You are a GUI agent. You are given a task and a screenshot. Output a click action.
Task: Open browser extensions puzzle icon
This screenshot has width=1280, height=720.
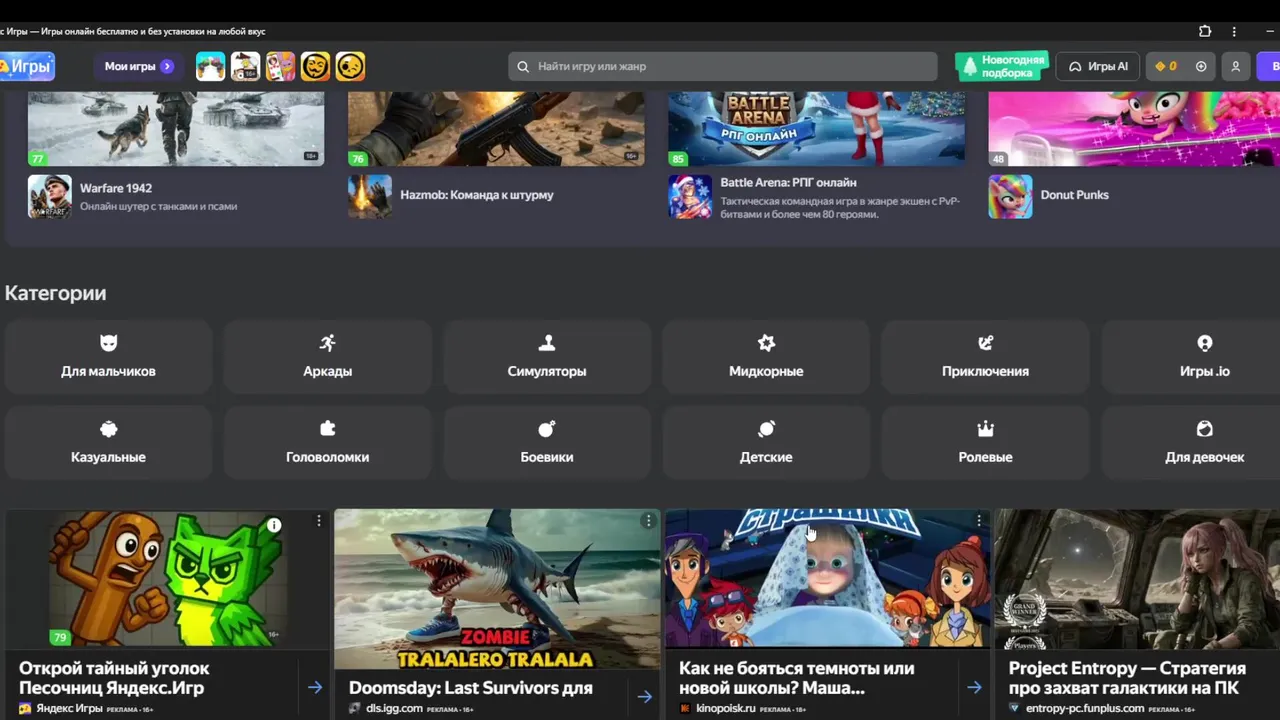tap(1205, 31)
